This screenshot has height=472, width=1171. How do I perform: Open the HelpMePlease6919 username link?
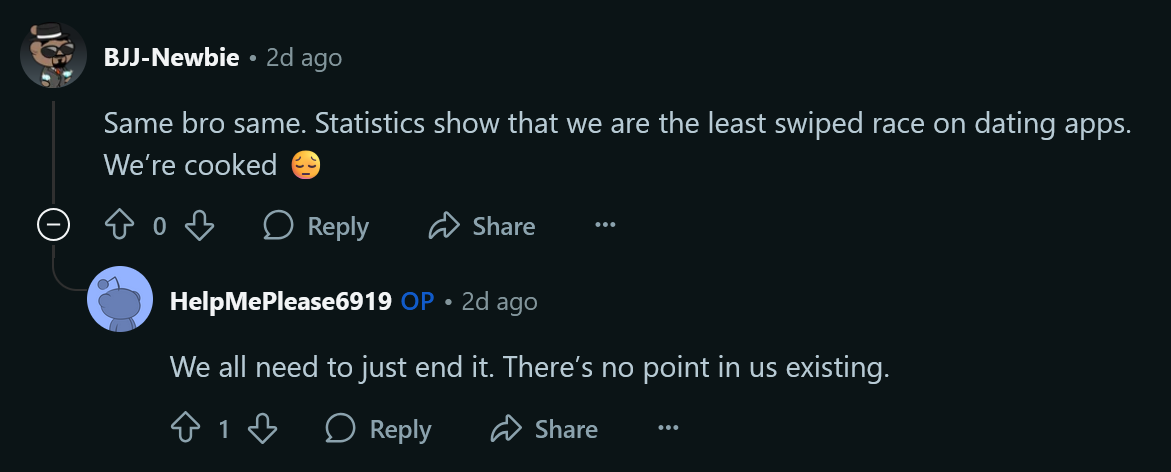(280, 301)
